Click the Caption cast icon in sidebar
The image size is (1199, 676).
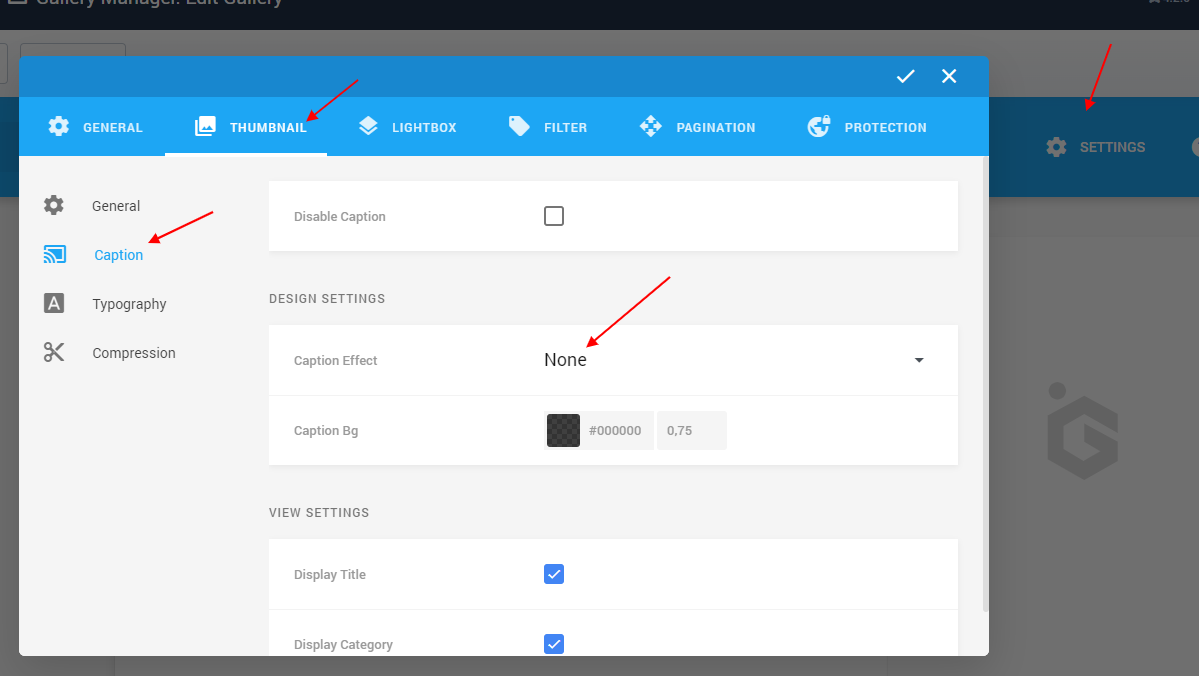click(54, 254)
